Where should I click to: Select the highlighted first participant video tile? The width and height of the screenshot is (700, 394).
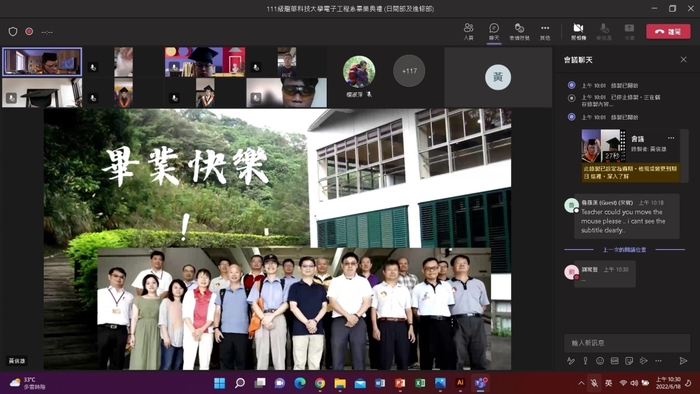[x=42, y=62]
